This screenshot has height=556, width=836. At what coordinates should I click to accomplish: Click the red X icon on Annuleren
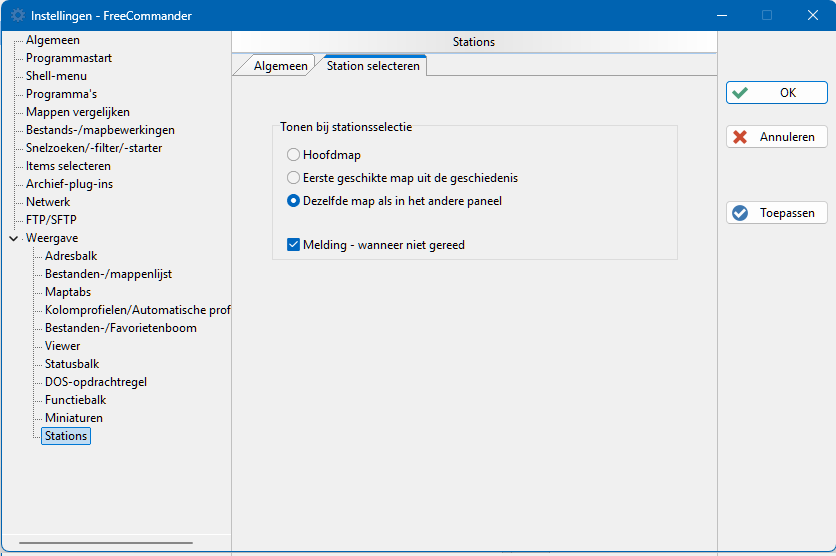tap(739, 137)
